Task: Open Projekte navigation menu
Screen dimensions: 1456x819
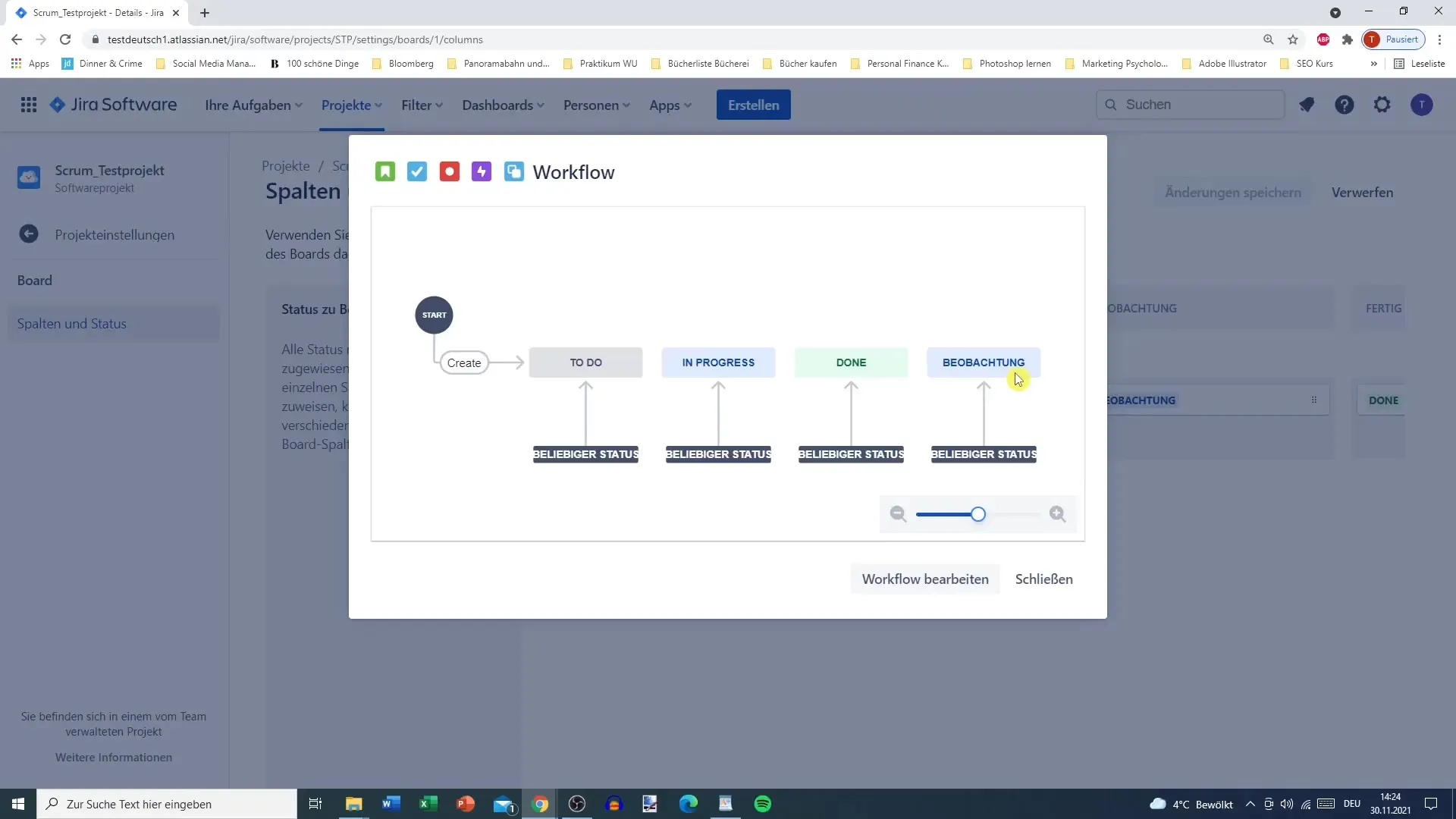Action: pos(350,105)
